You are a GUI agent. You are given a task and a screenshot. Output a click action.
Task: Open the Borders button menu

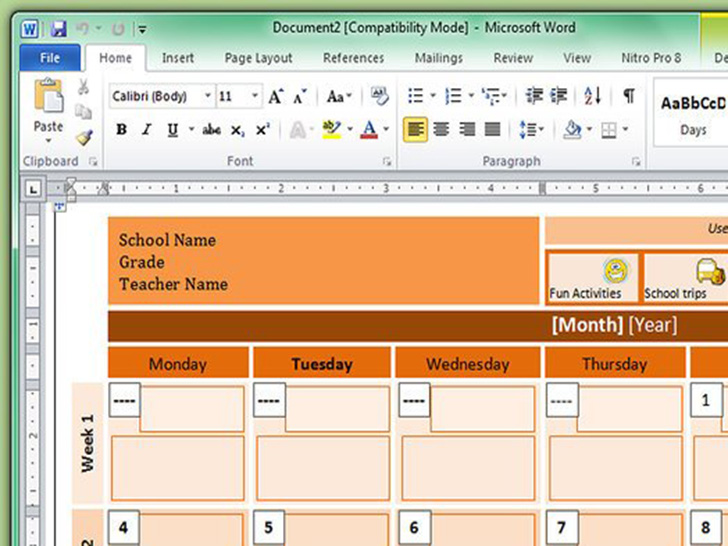(609, 130)
